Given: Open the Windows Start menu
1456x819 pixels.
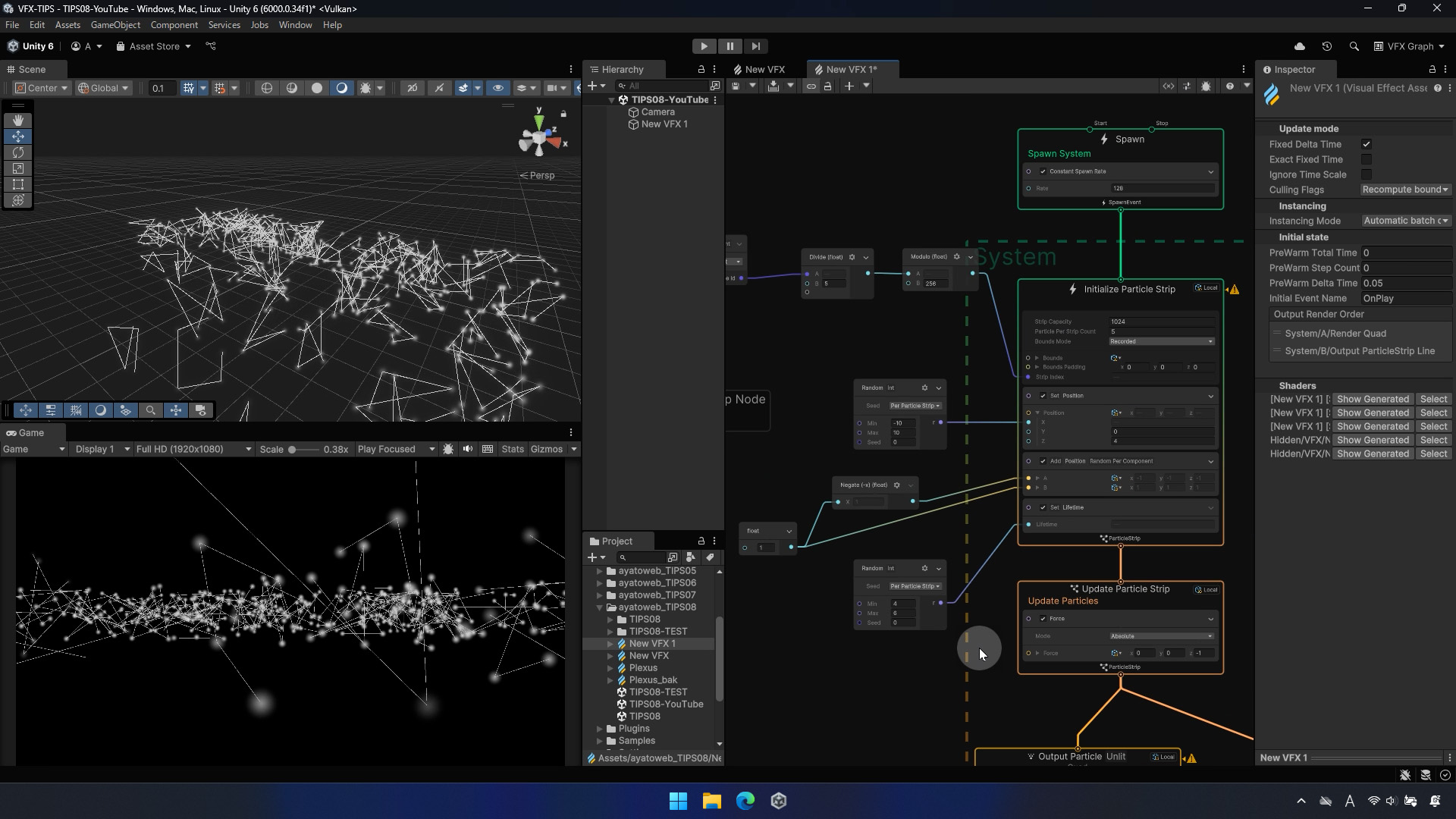Looking at the screenshot, I should (679, 801).
